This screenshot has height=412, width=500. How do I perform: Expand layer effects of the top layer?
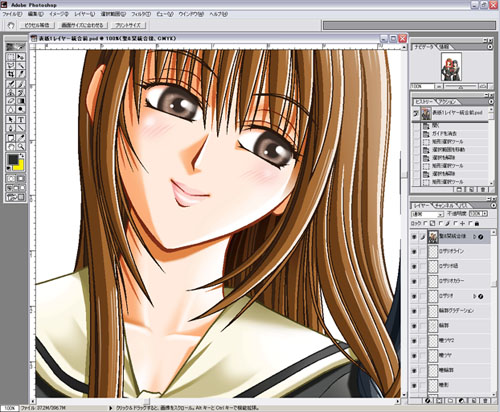click(x=474, y=237)
